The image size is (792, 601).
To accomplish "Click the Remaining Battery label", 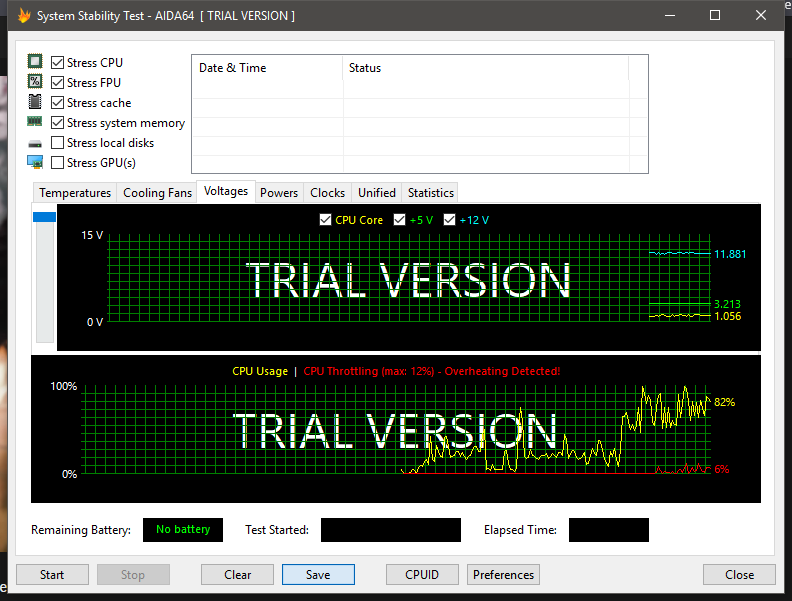I will pos(81,530).
